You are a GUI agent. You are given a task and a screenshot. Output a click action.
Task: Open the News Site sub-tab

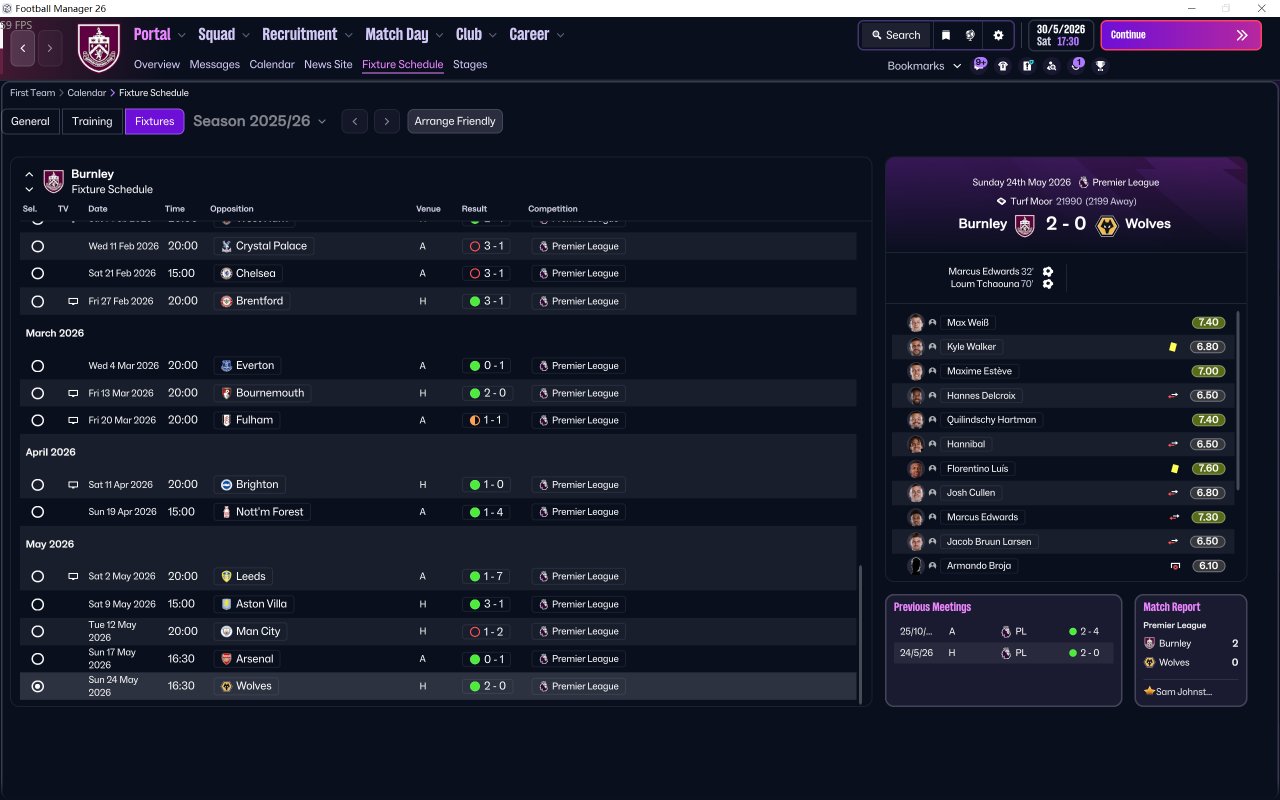click(328, 64)
